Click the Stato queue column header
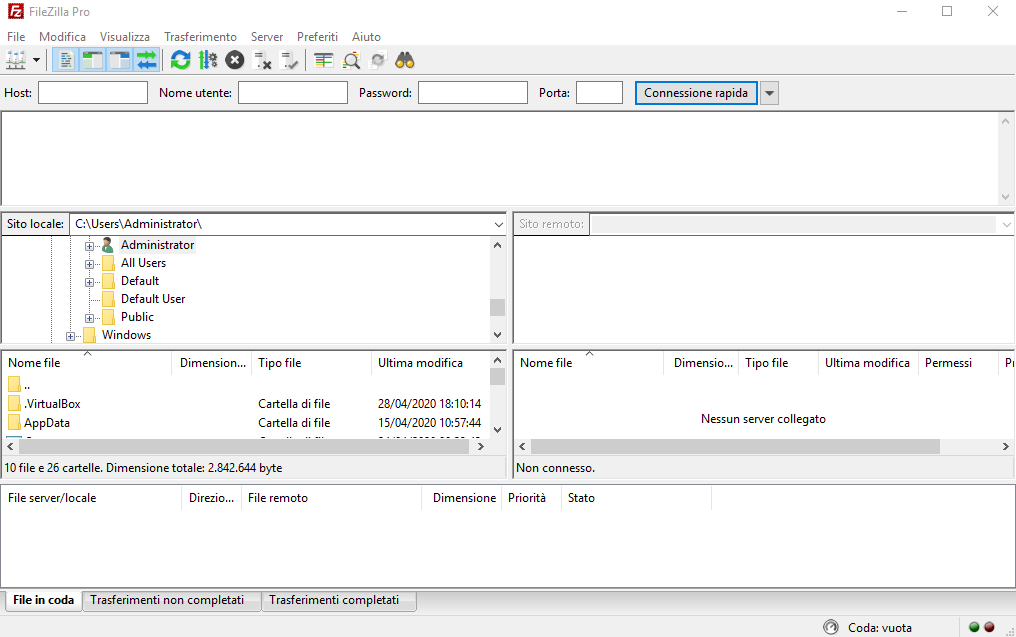1016x637 pixels. tap(636, 498)
